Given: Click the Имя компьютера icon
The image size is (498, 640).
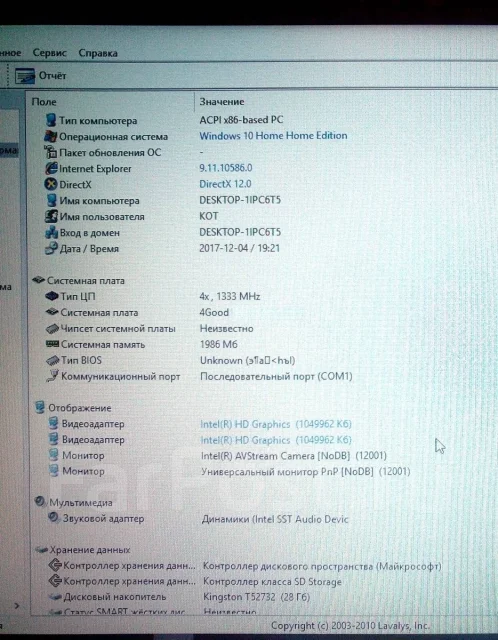Looking at the screenshot, I should [51, 200].
